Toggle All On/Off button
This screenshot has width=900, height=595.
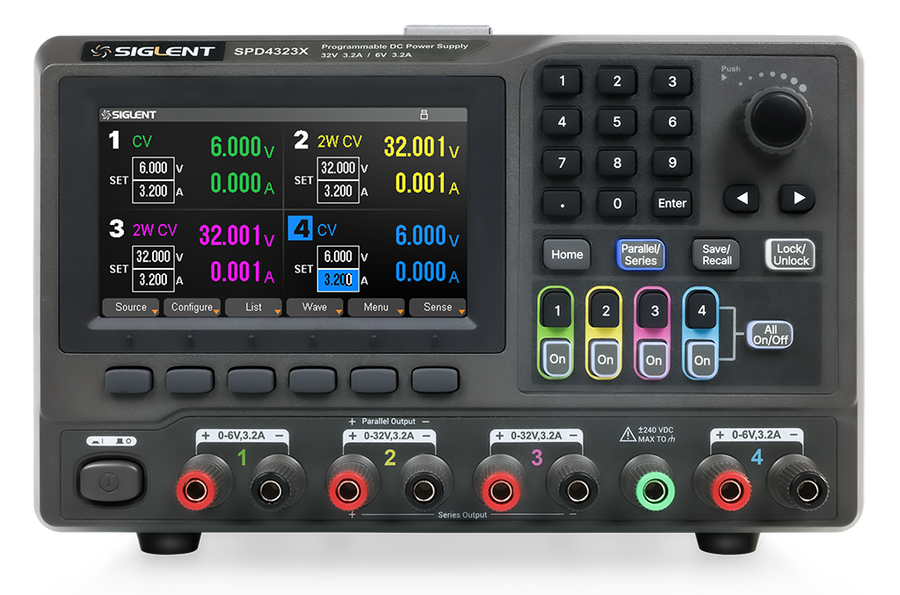pos(770,335)
